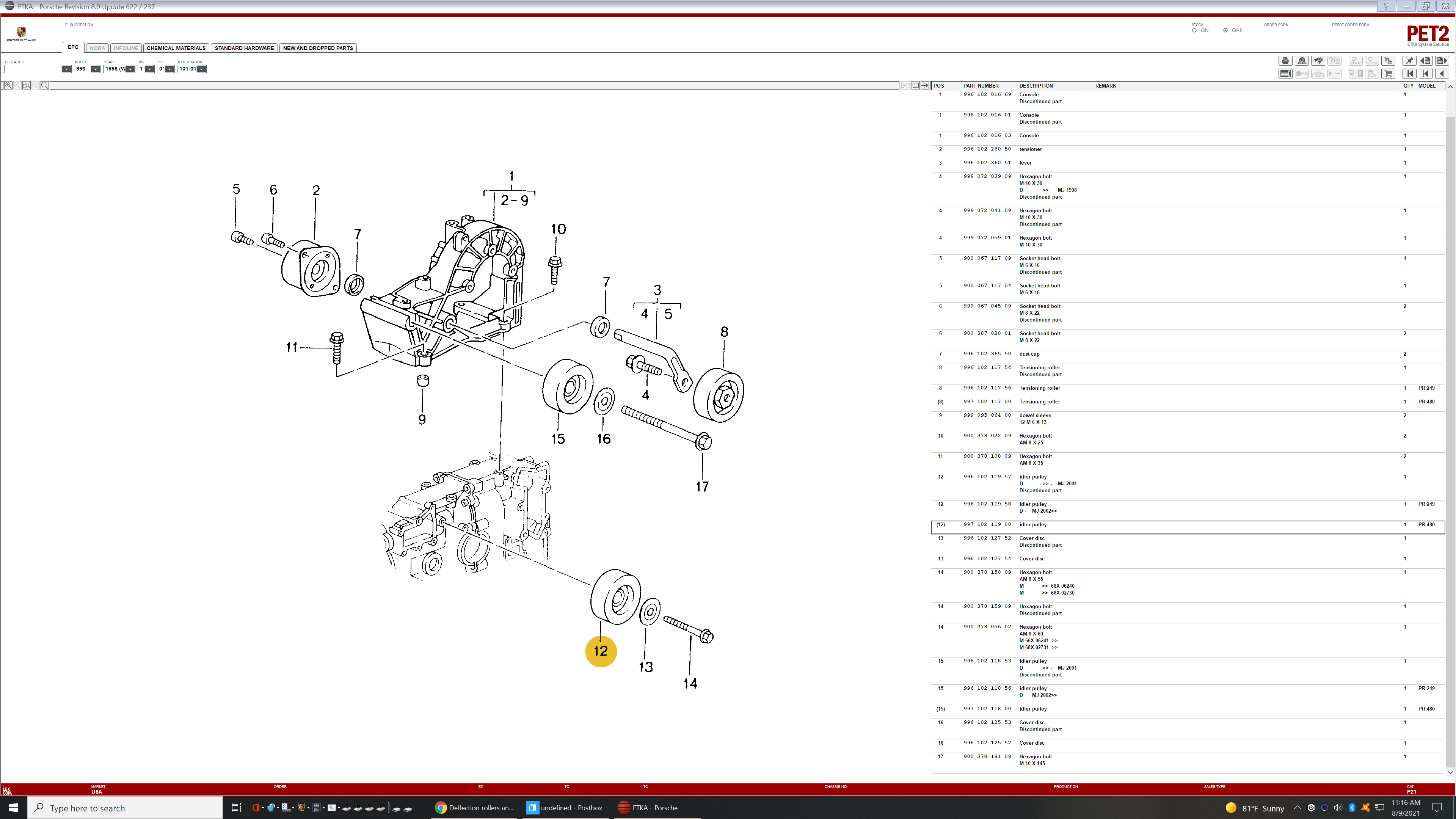Image resolution: width=1456 pixels, height=819 pixels.
Task: Zoom in on the parts illustration
Action: (x=8, y=85)
